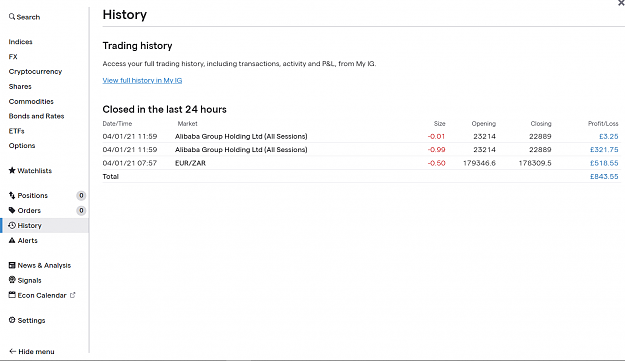This screenshot has width=625, height=361.
Task: Click the Hide menu label
Action: point(36,352)
